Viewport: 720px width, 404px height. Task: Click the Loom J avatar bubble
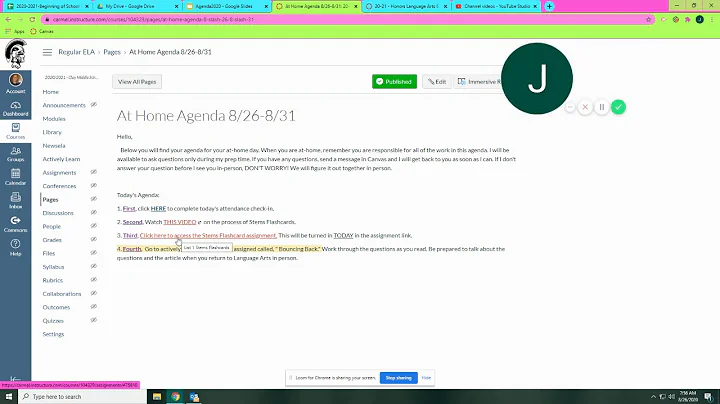pos(537,79)
